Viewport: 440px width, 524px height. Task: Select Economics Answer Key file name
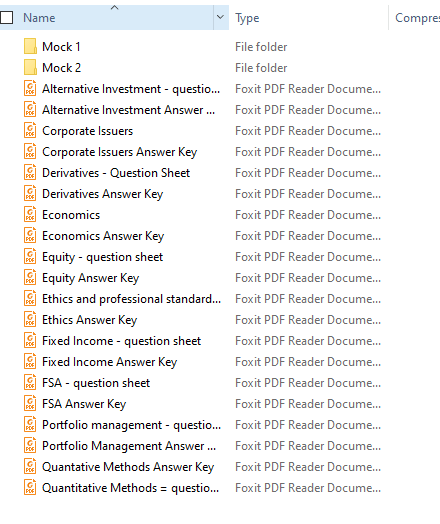coord(103,236)
